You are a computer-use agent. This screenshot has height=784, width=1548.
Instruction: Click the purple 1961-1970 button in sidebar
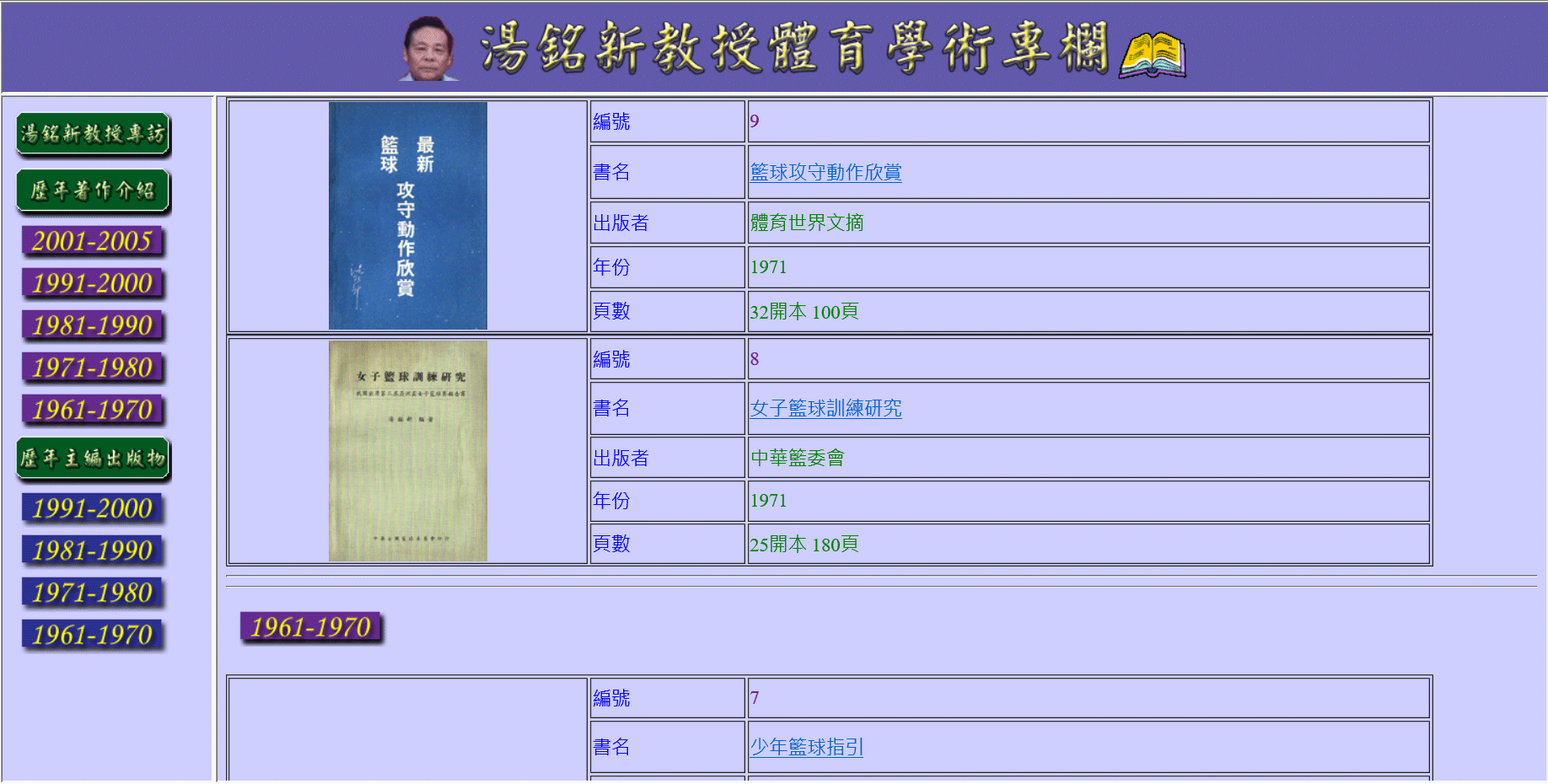(93, 411)
